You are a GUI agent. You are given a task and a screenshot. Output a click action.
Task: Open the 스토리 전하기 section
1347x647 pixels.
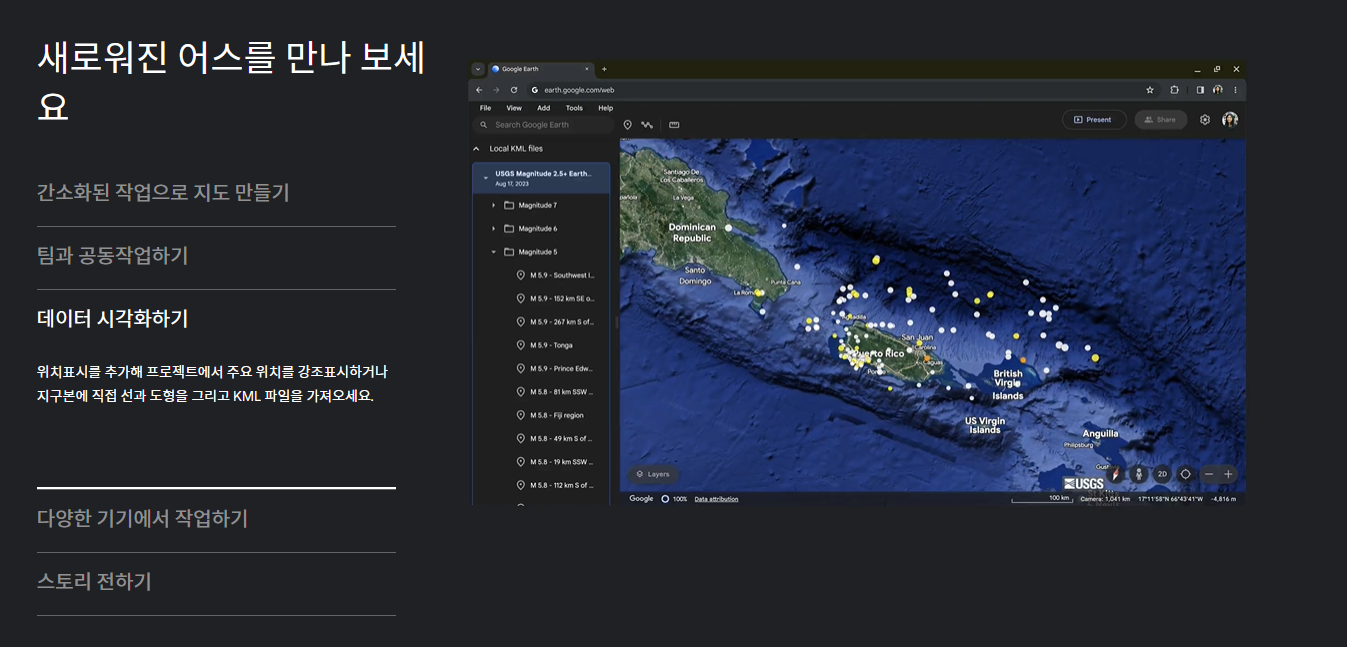[x=94, y=581]
